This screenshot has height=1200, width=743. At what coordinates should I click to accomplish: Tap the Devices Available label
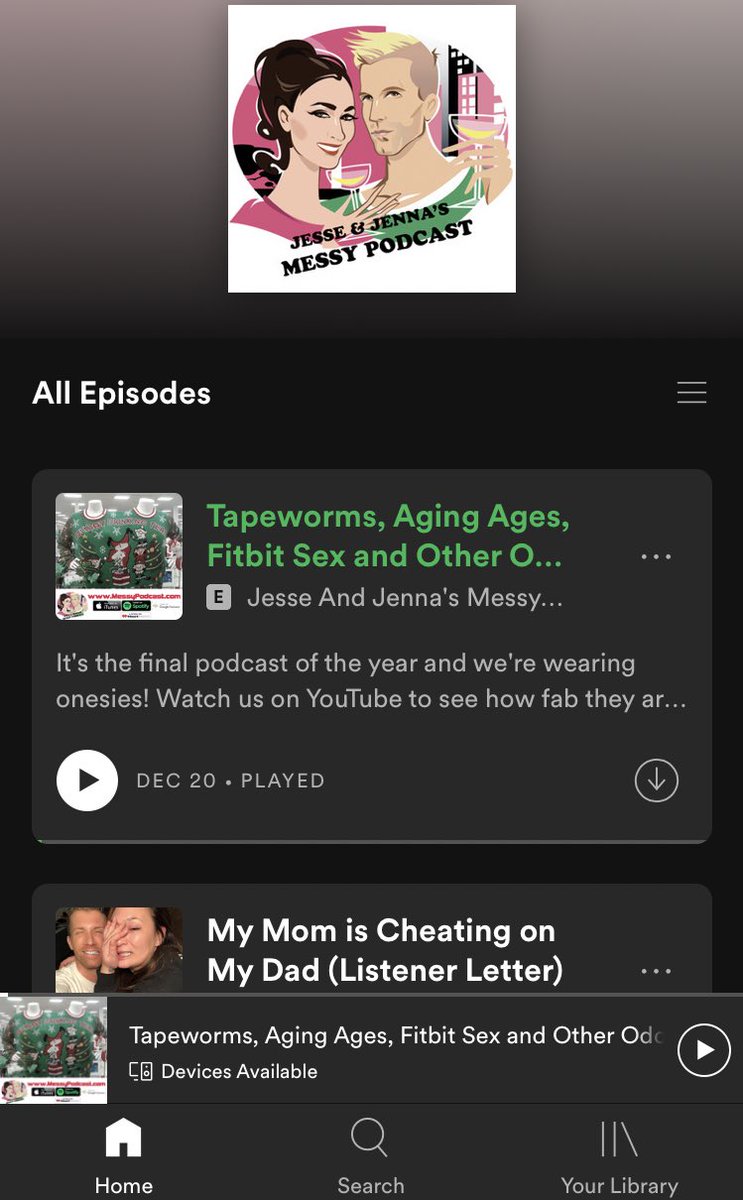click(239, 1071)
